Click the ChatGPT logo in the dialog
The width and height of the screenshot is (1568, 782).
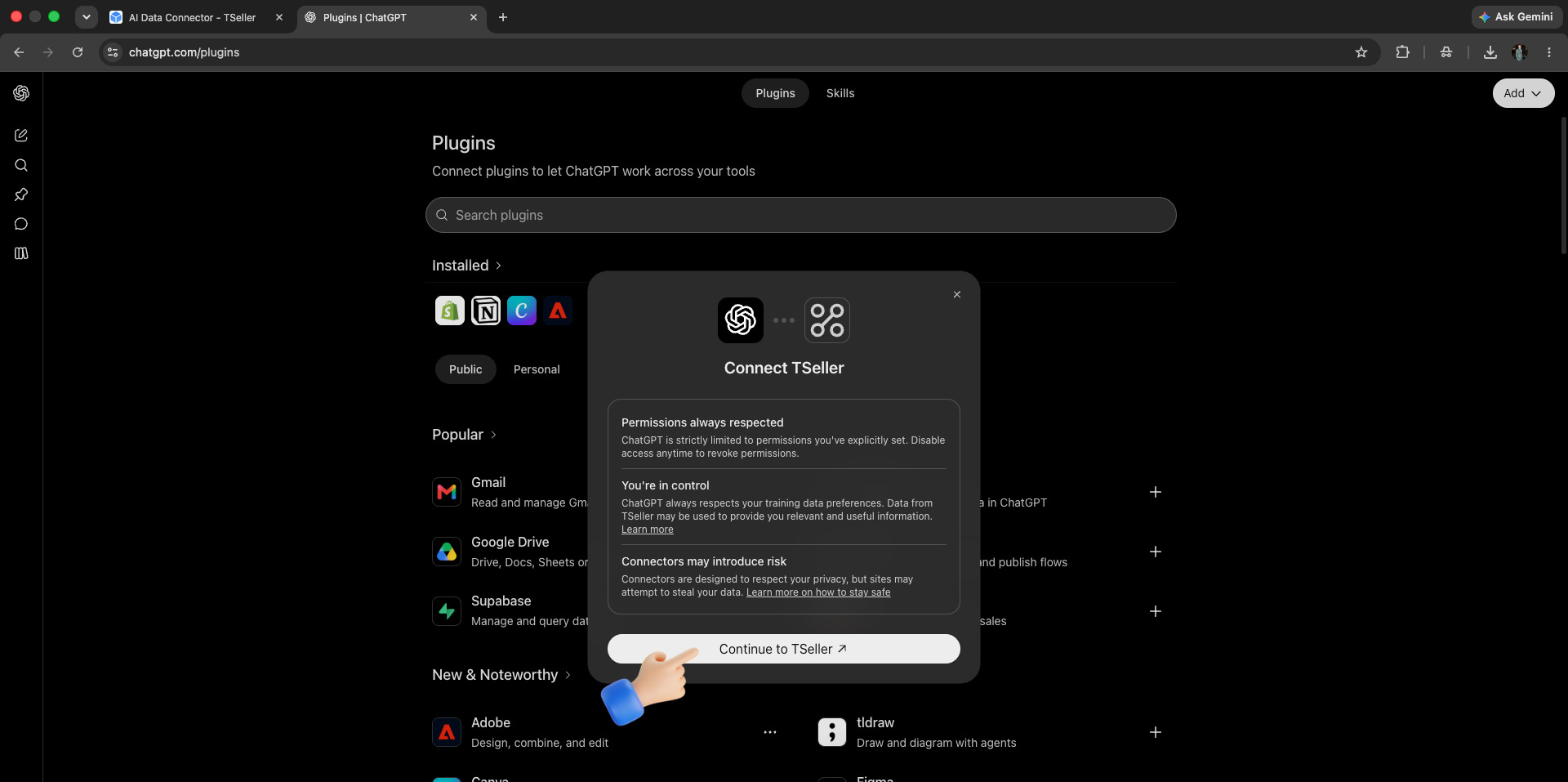(741, 320)
